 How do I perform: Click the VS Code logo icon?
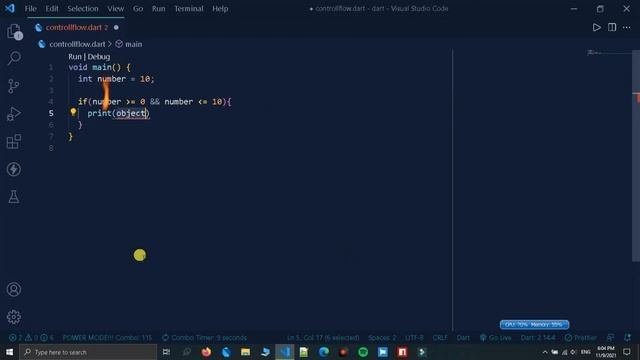10,8
